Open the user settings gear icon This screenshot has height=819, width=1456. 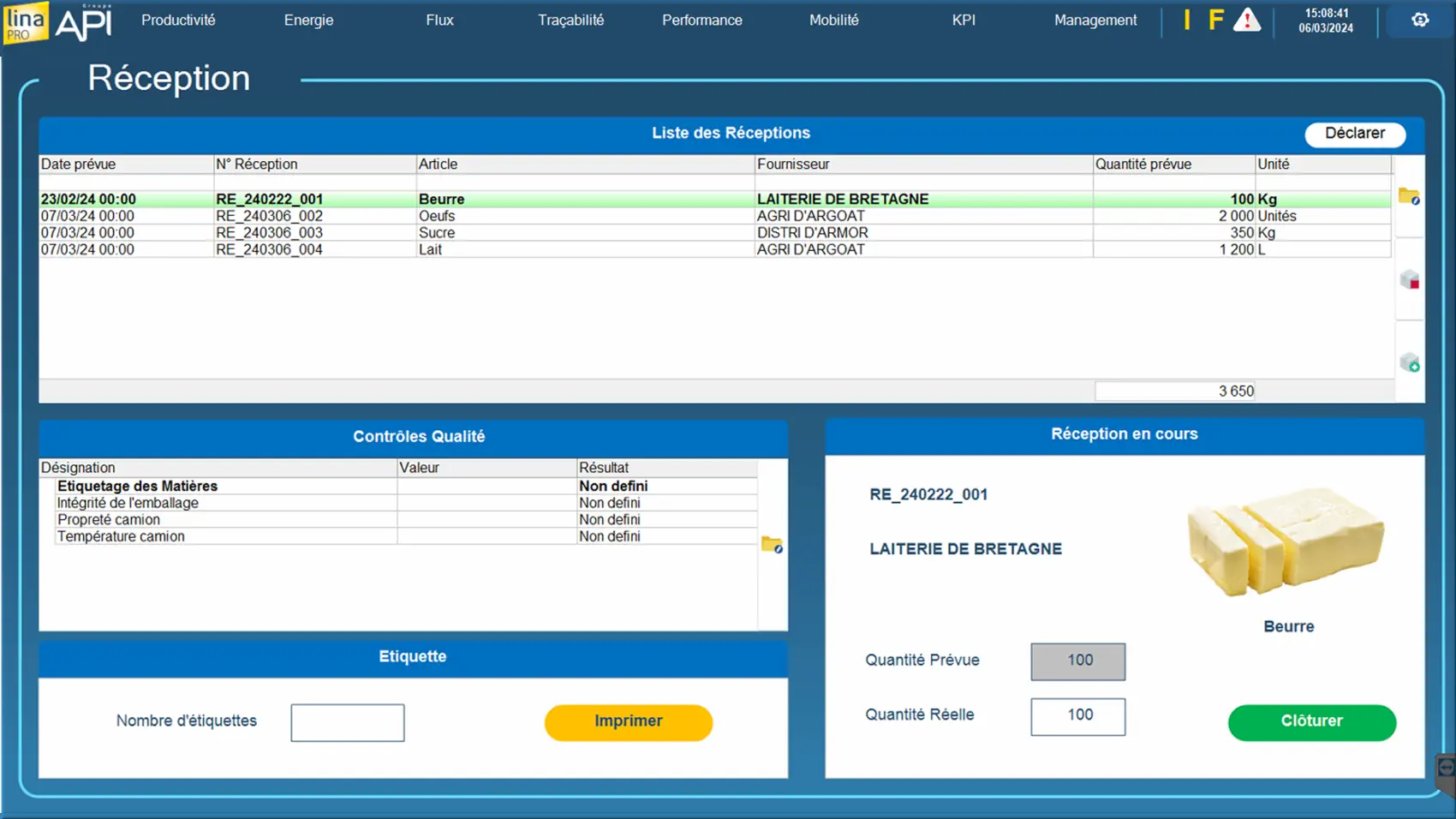pyautogui.click(x=1420, y=20)
